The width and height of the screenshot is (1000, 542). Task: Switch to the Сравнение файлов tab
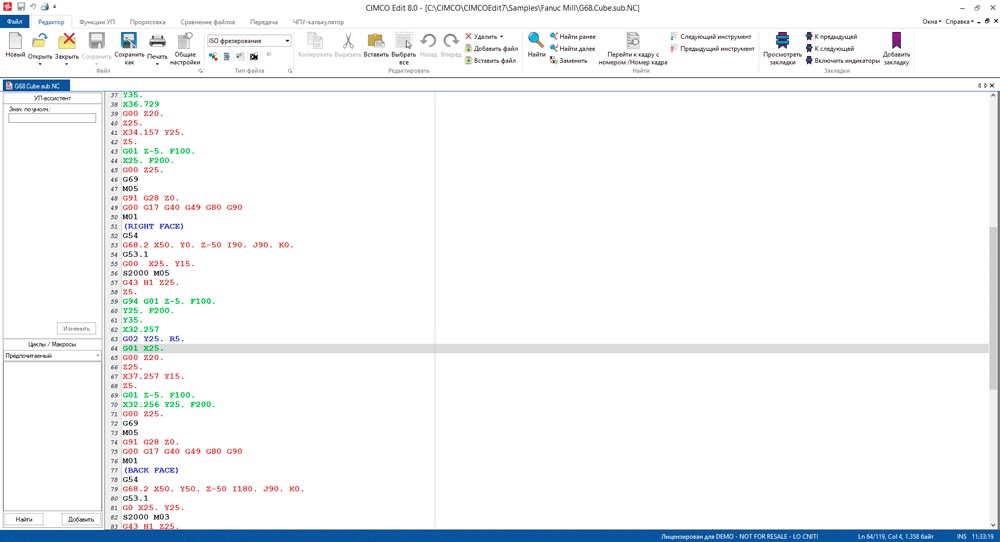tap(207, 22)
